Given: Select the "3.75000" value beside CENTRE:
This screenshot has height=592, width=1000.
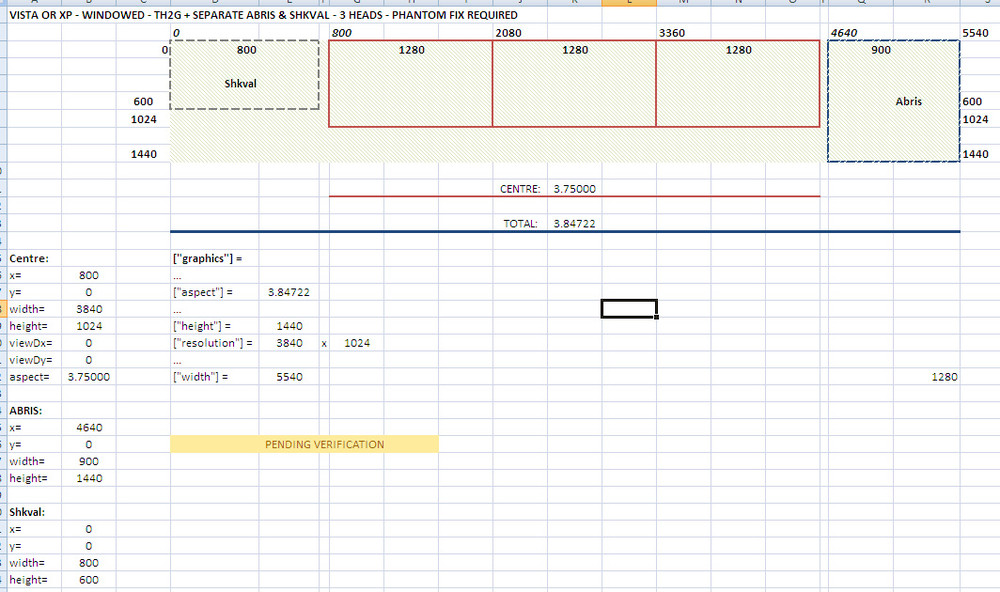Looking at the screenshot, I should click(575, 189).
